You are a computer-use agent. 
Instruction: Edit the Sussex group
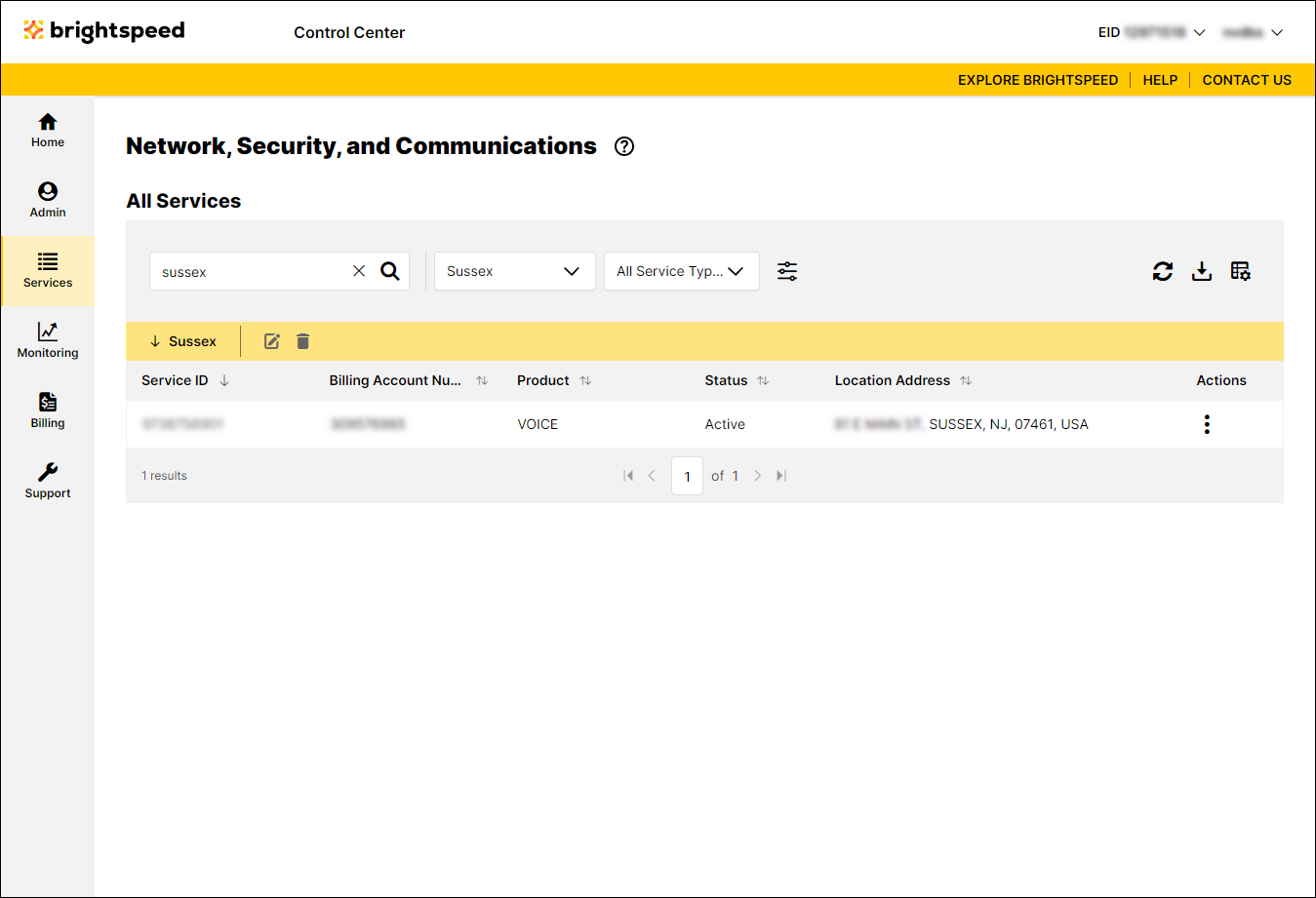point(272,341)
